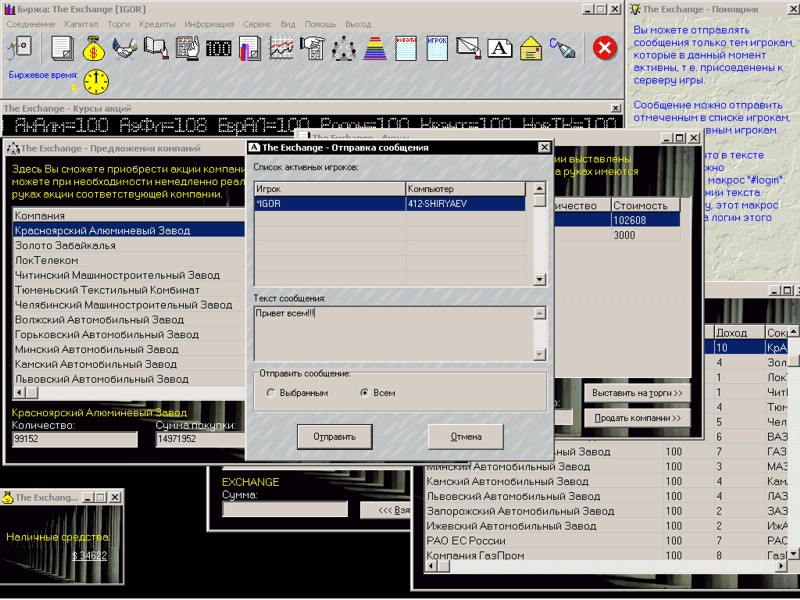Click the yellow exchange time clock
Image resolution: width=800 pixels, height=600 pixels.
(x=96, y=82)
